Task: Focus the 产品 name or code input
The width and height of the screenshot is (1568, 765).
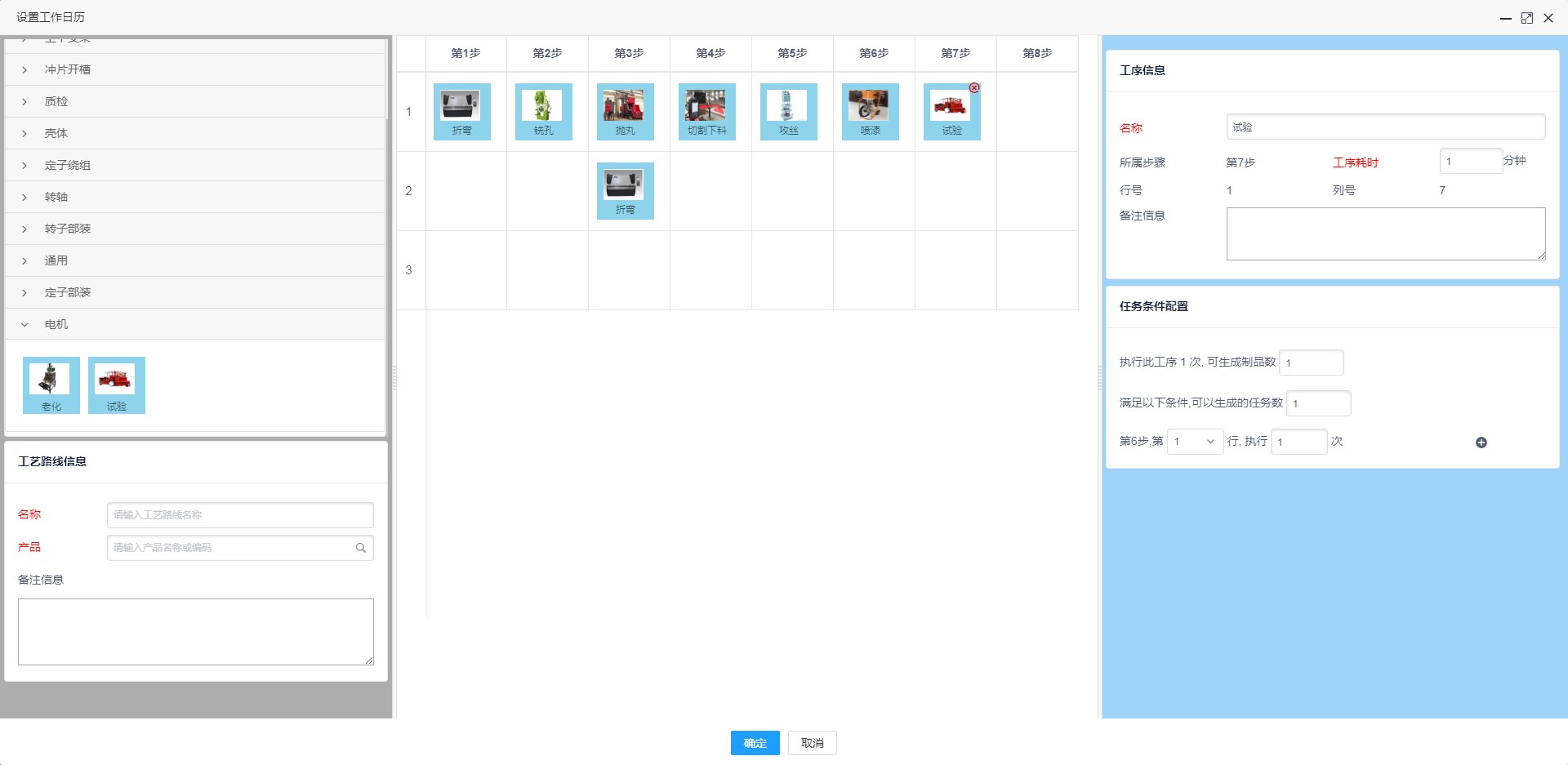Action: tap(240, 548)
